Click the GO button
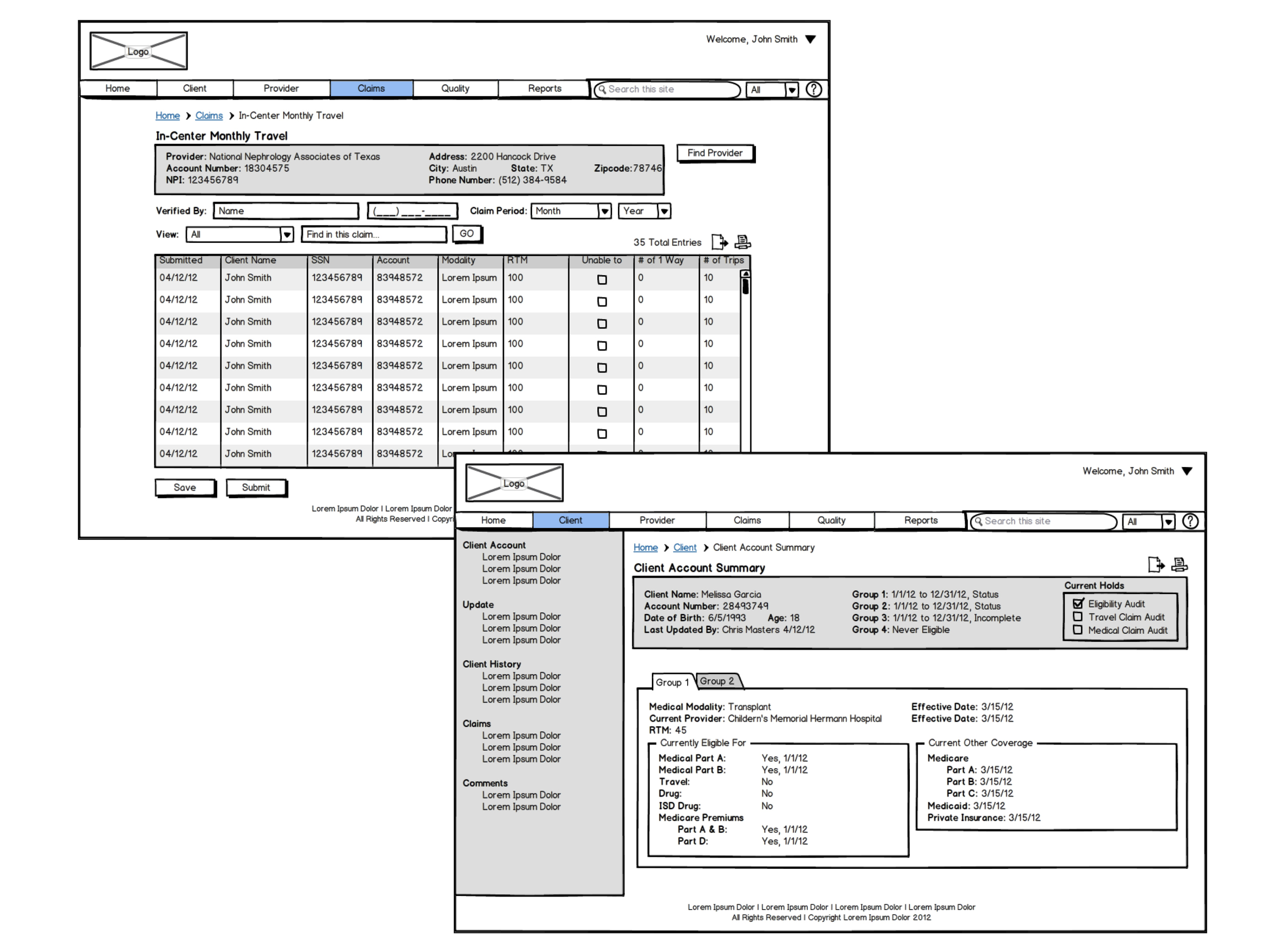Image resolution: width=1283 pixels, height=952 pixels. click(x=466, y=234)
